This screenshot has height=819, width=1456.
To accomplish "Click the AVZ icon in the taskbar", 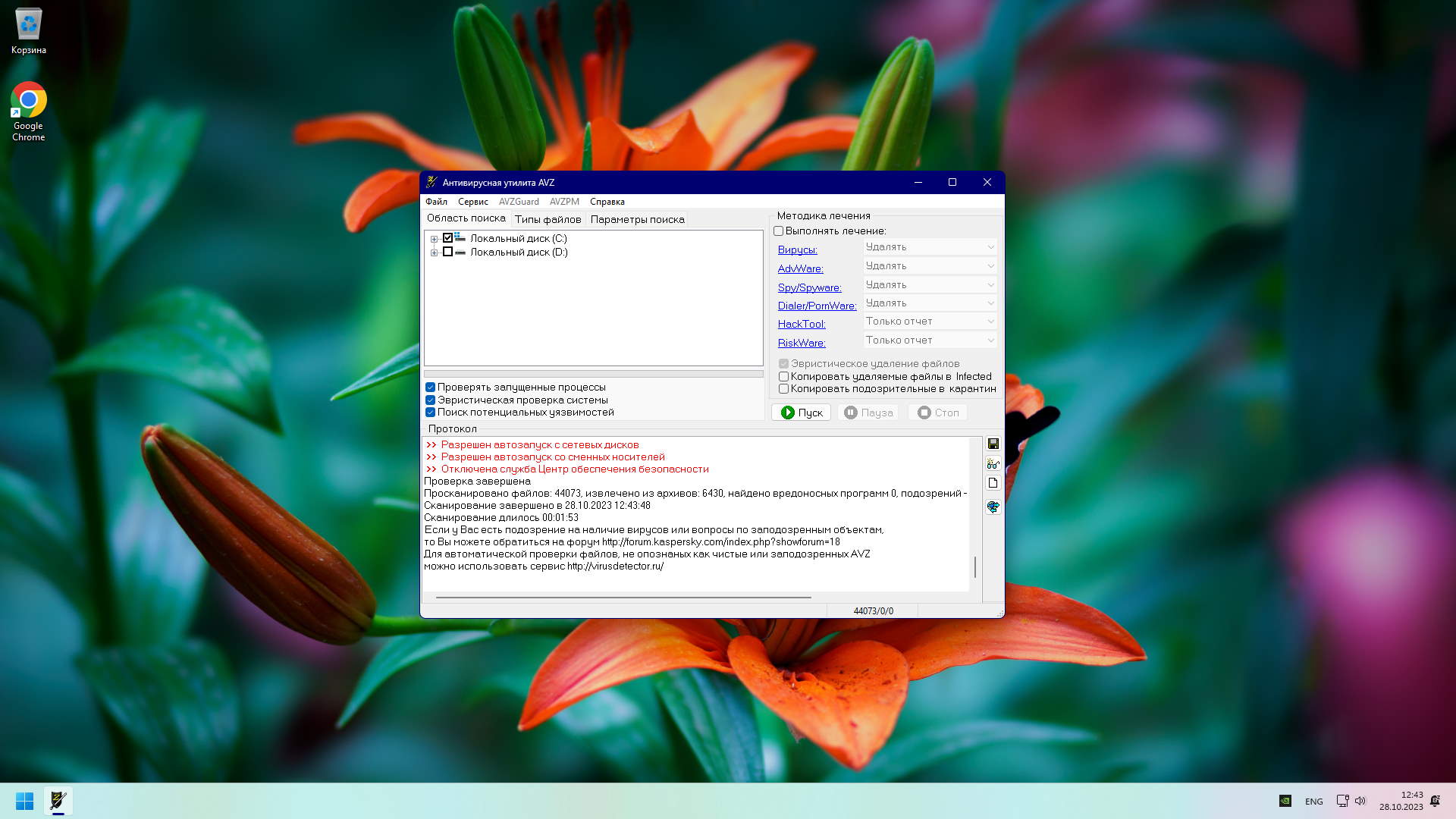I will click(58, 801).
